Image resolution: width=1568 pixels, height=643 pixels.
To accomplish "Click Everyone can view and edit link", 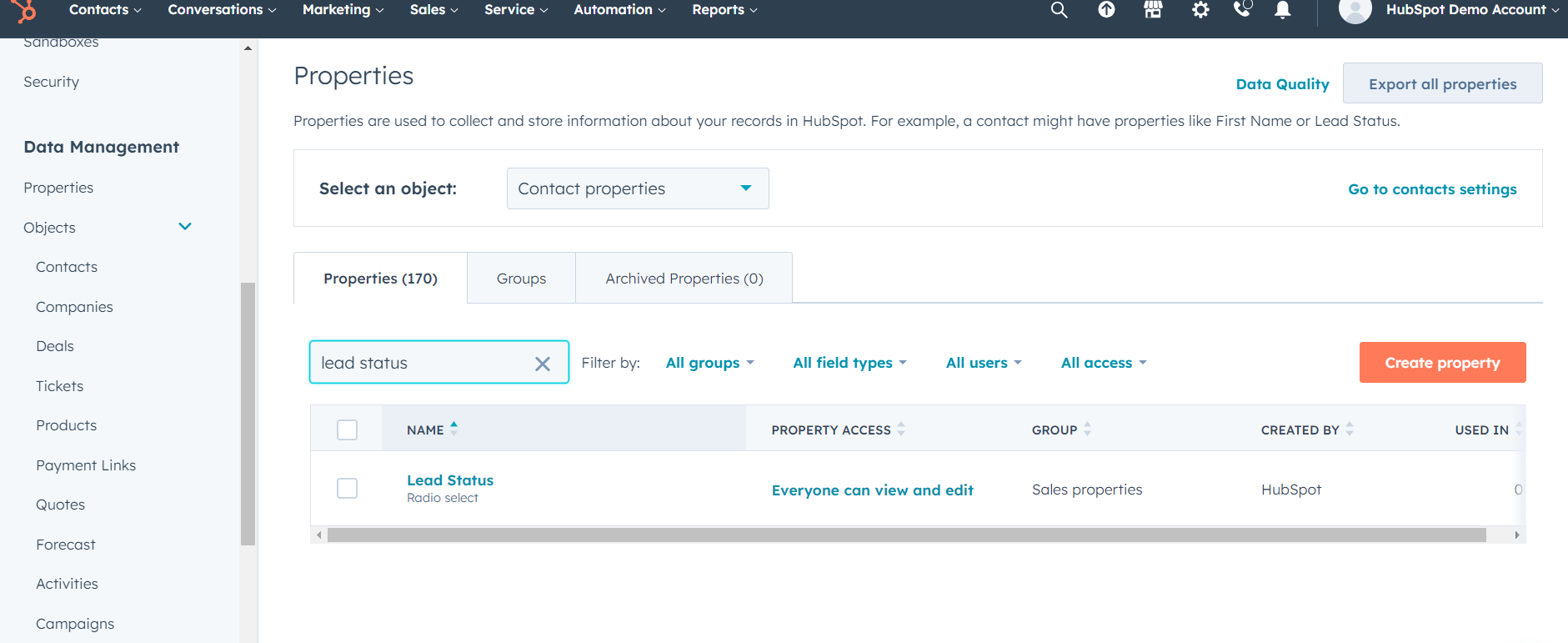I will (872, 490).
